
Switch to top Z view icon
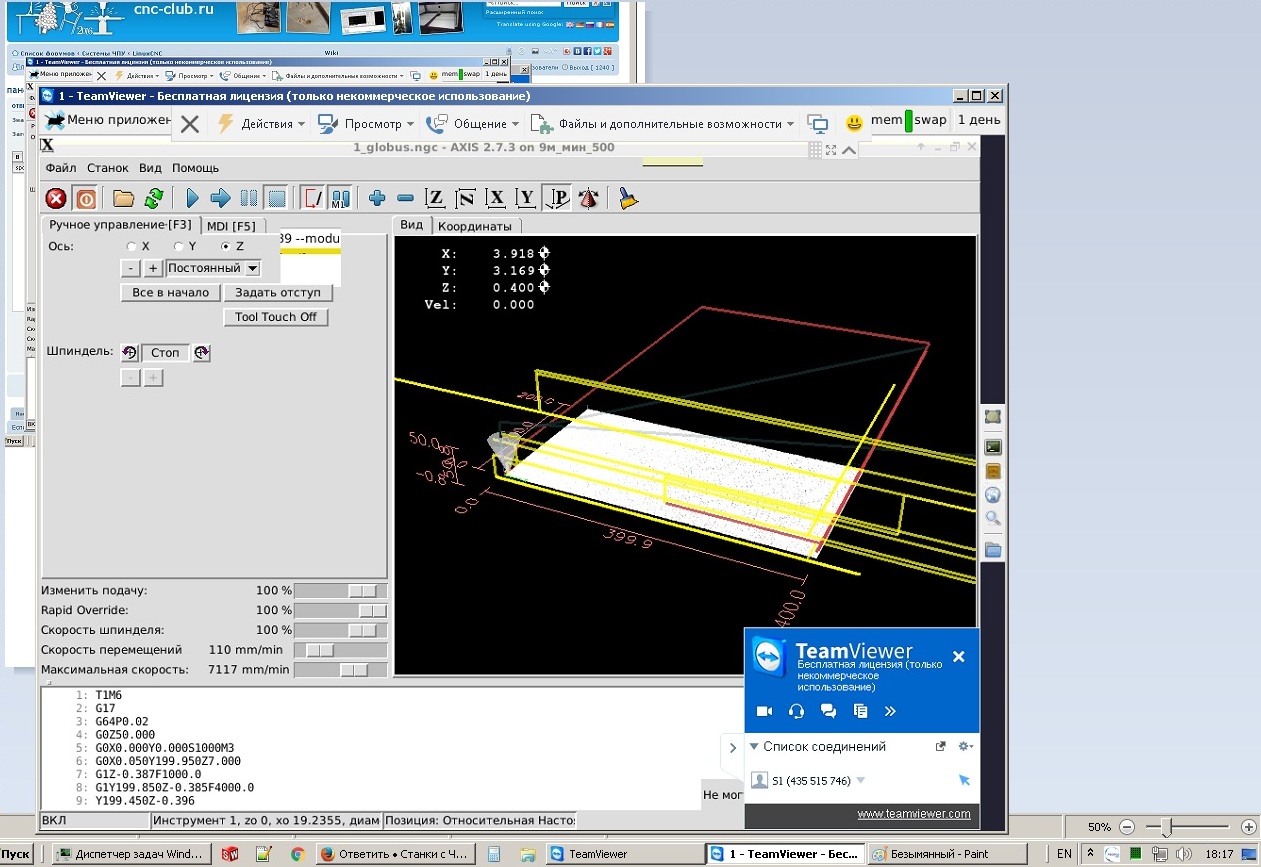pyautogui.click(x=435, y=198)
